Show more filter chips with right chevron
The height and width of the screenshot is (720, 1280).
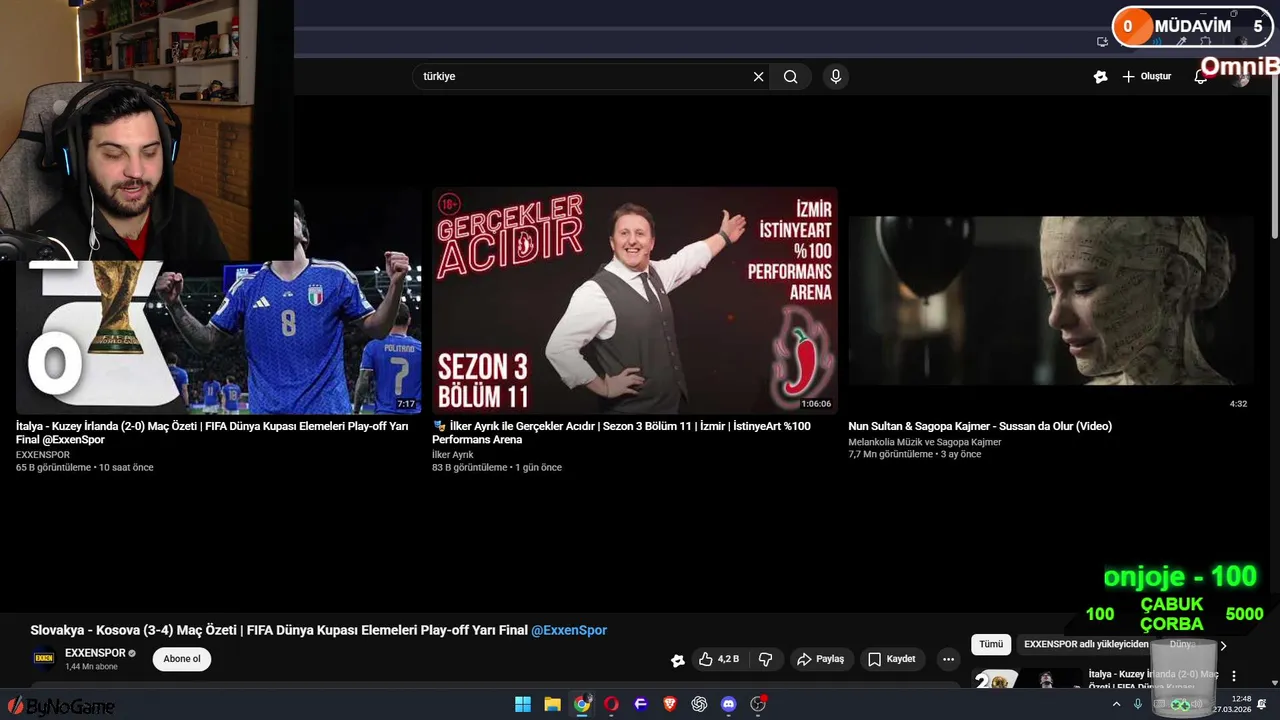pos(1223,646)
